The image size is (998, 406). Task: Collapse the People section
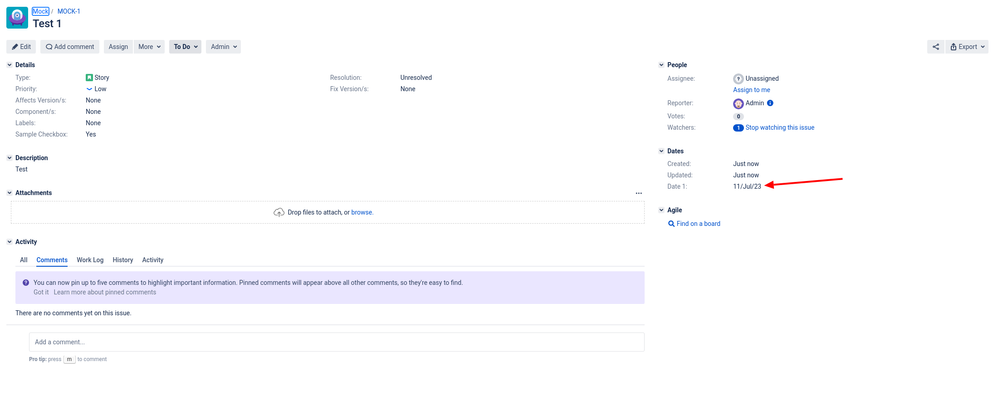pos(661,65)
